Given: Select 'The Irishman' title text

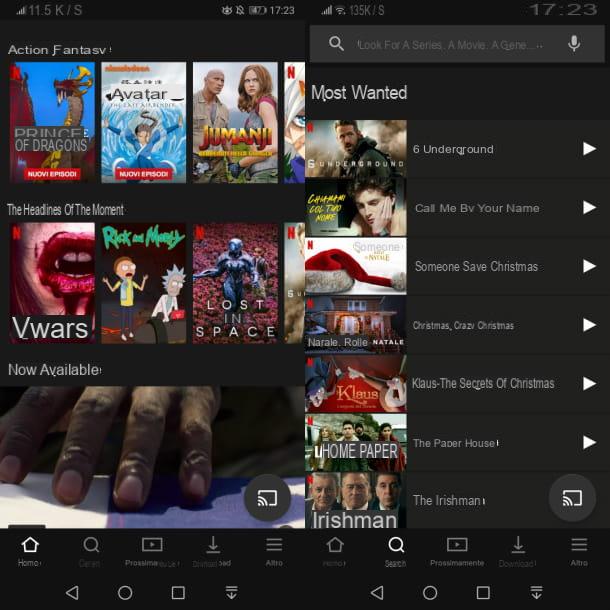Looking at the screenshot, I should click(x=447, y=500).
